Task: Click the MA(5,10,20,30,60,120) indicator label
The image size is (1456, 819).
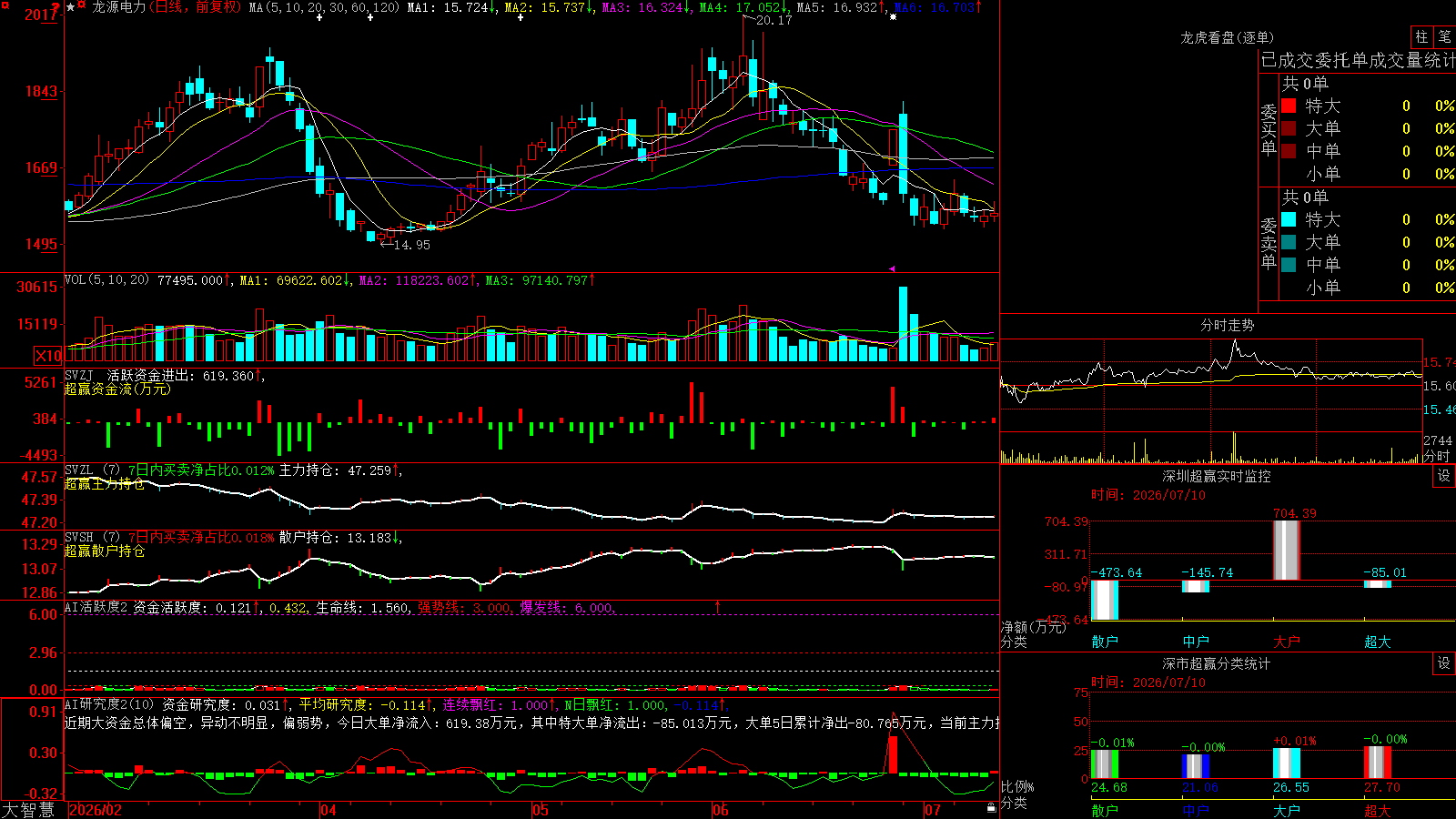Action: coord(324,7)
